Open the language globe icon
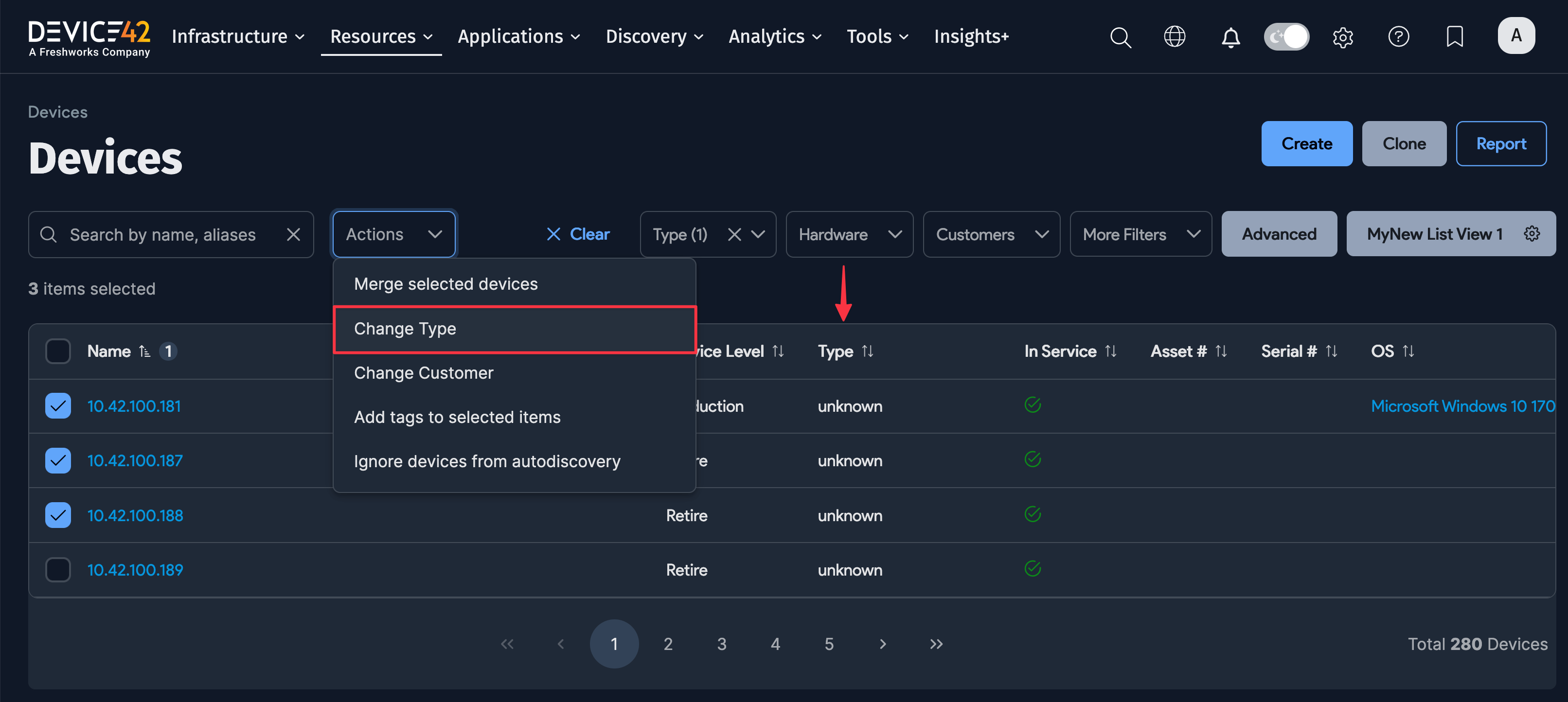The image size is (1568, 702). (x=1175, y=37)
